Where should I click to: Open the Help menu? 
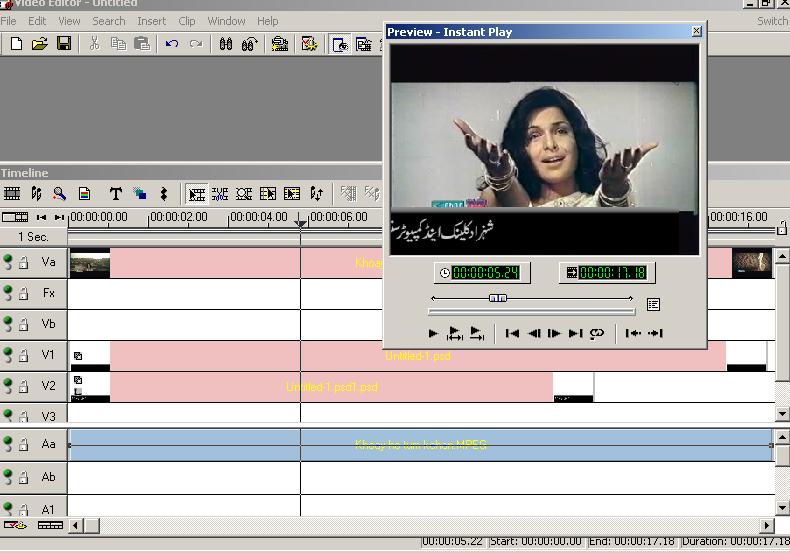point(268,21)
